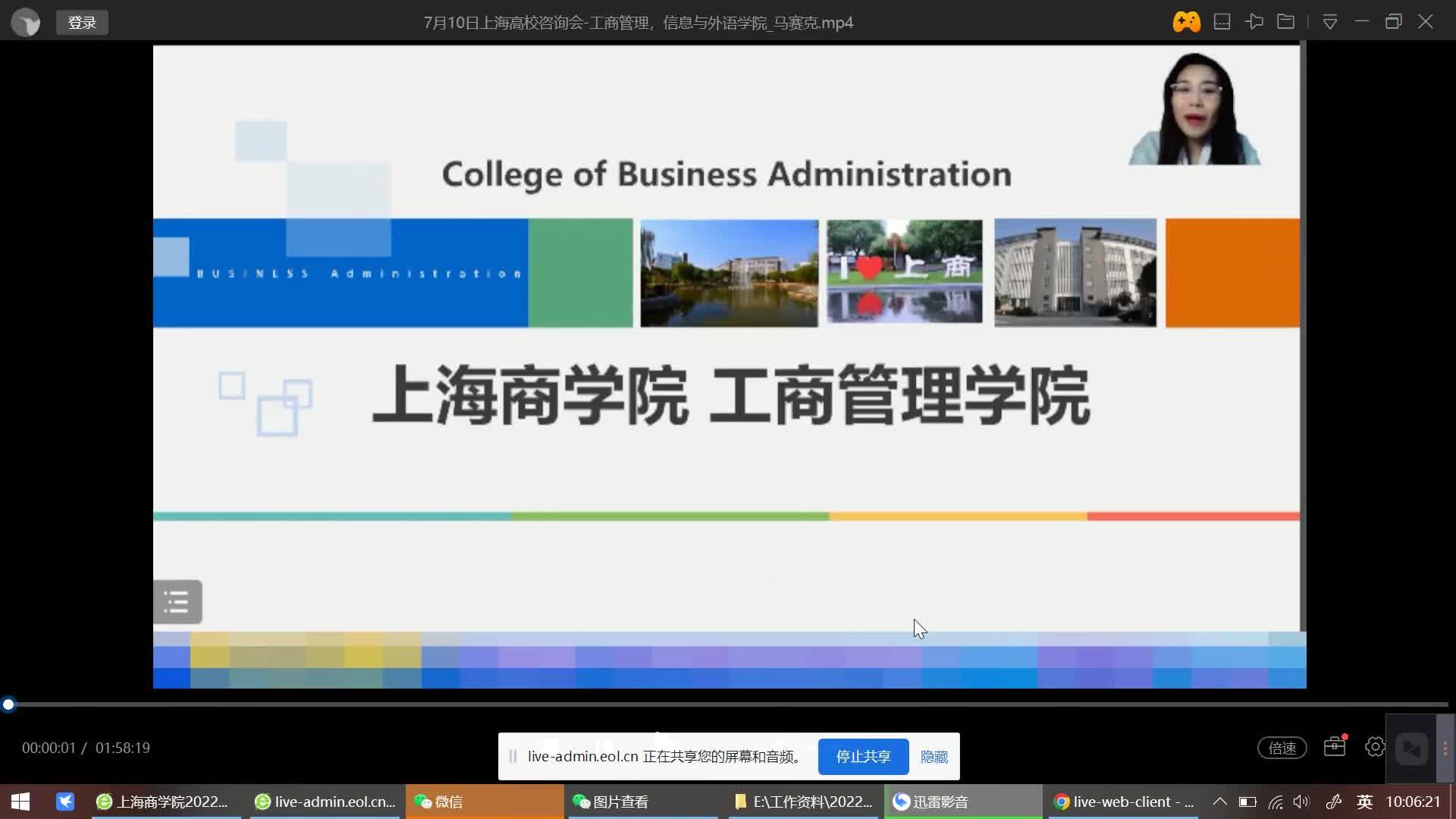Screen dimensions: 1456x819
Task: Open the orange three-dot side strip
Action: pyautogui.click(x=1445, y=748)
